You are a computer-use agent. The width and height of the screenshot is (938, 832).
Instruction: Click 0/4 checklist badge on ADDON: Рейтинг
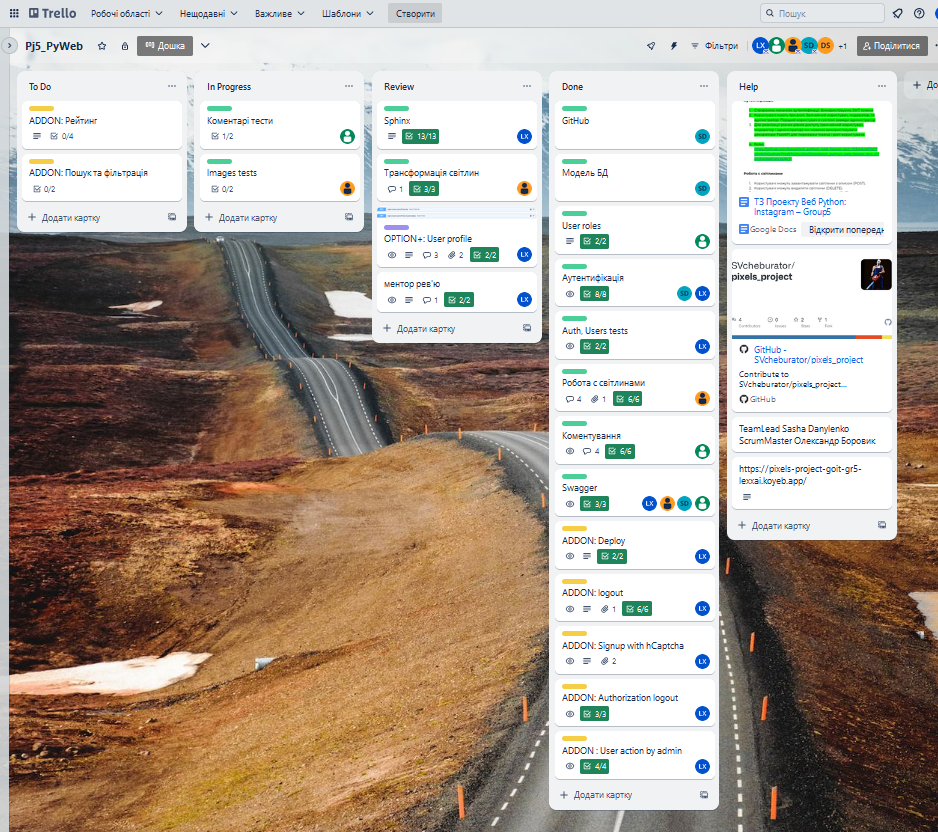[62, 136]
